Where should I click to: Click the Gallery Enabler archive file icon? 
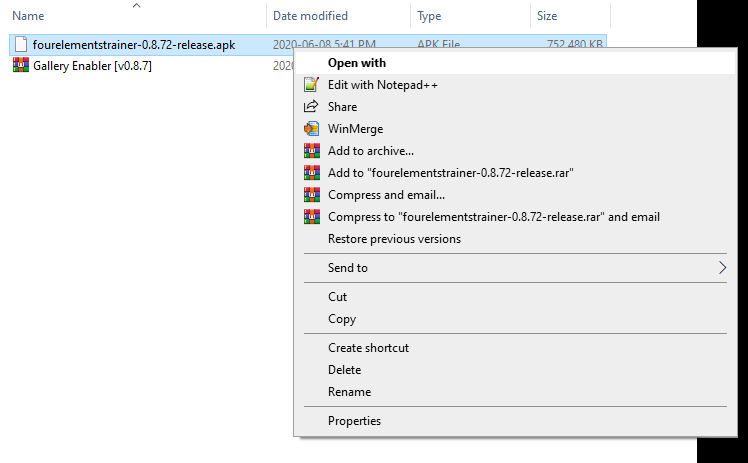(20, 65)
